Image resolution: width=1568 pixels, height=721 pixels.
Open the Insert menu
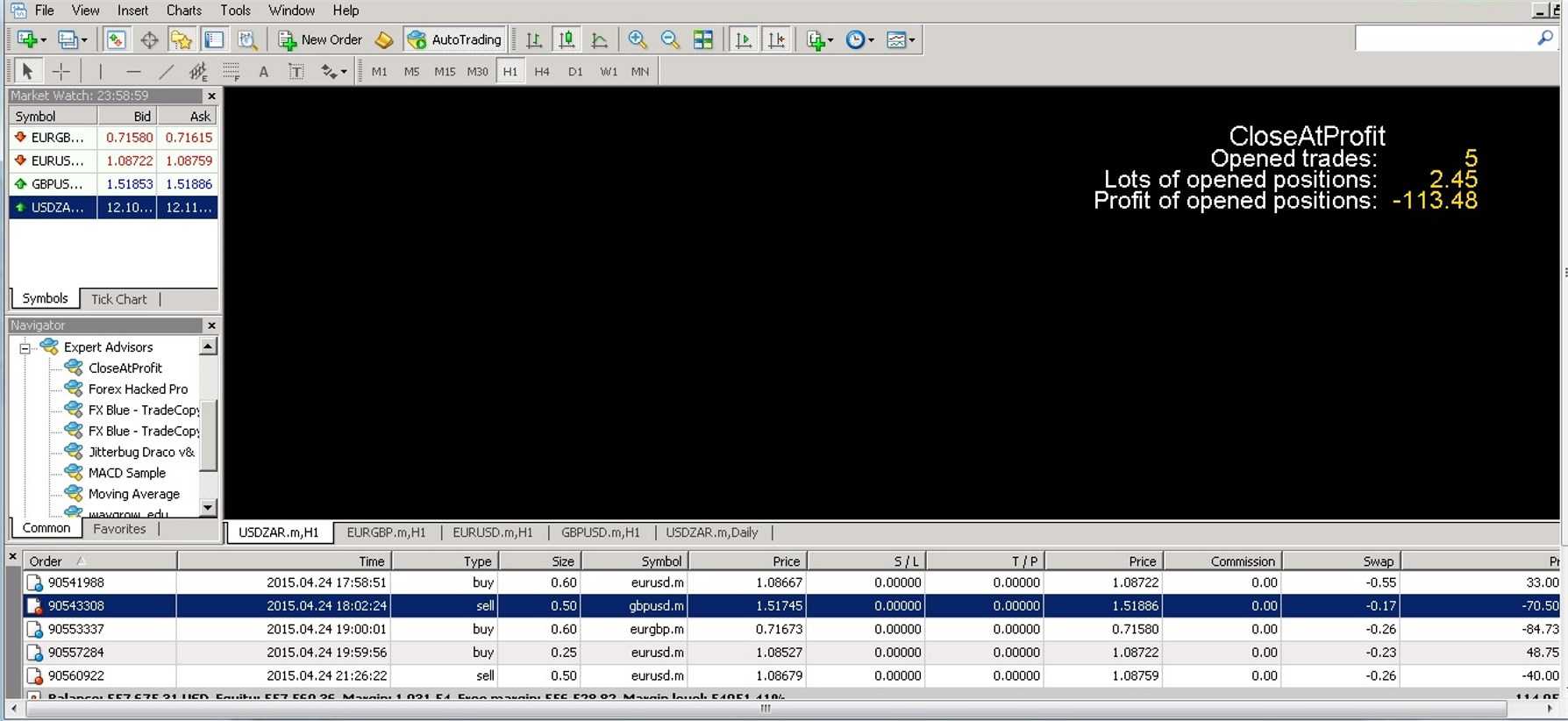132,11
